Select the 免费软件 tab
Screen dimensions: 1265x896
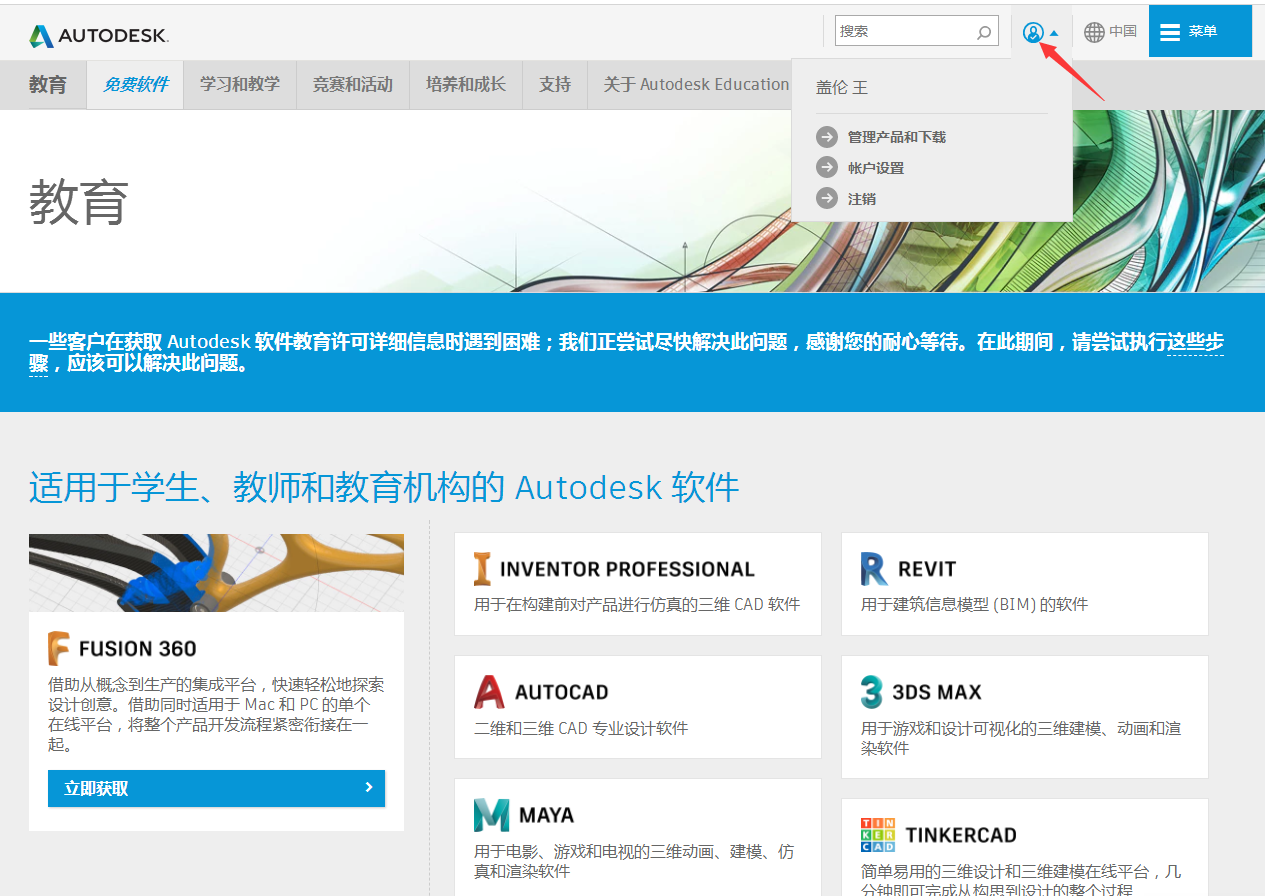pos(136,85)
